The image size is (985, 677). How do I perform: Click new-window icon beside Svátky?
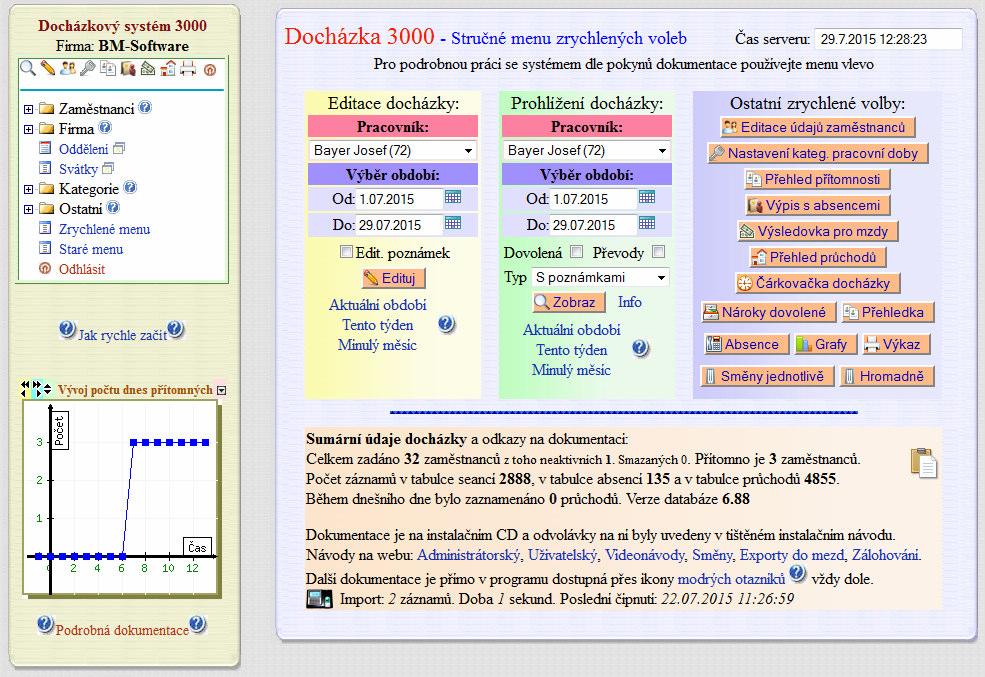click(108, 168)
